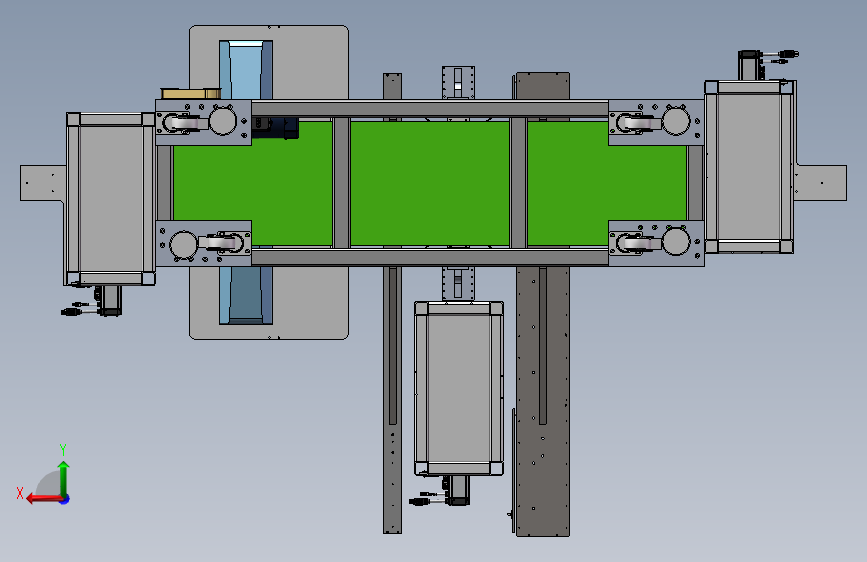The height and width of the screenshot is (562, 867).
Task: Select the gray enclosure below the conveyor center
Action: tap(459, 388)
